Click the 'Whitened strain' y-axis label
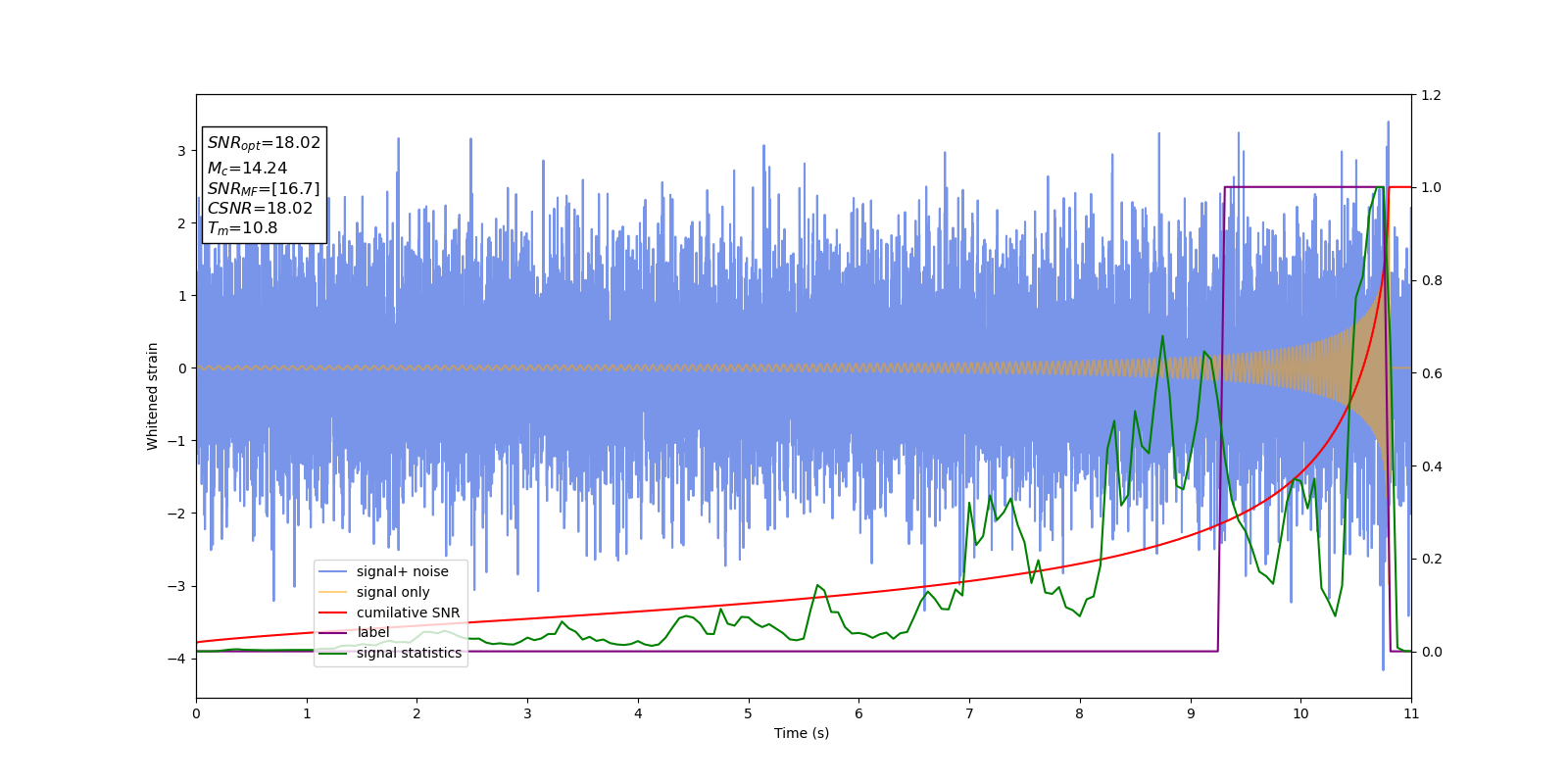 pos(152,396)
